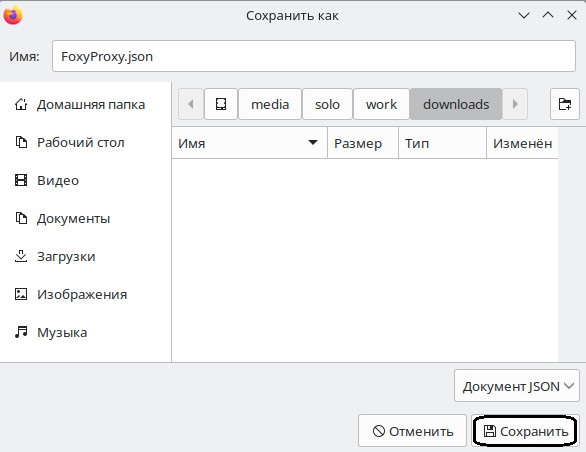Click the Музыка note icon
Screen dimensions: 586x452
(21, 332)
